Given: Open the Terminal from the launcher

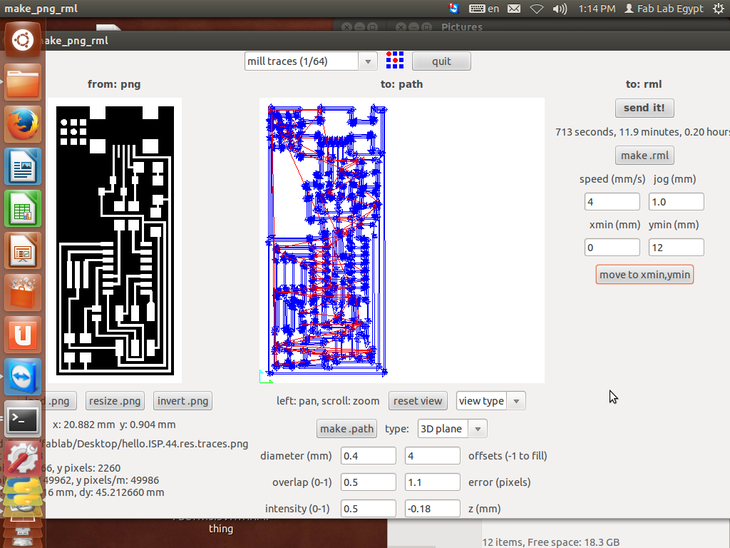Looking at the screenshot, I should (x=22, y=419).
